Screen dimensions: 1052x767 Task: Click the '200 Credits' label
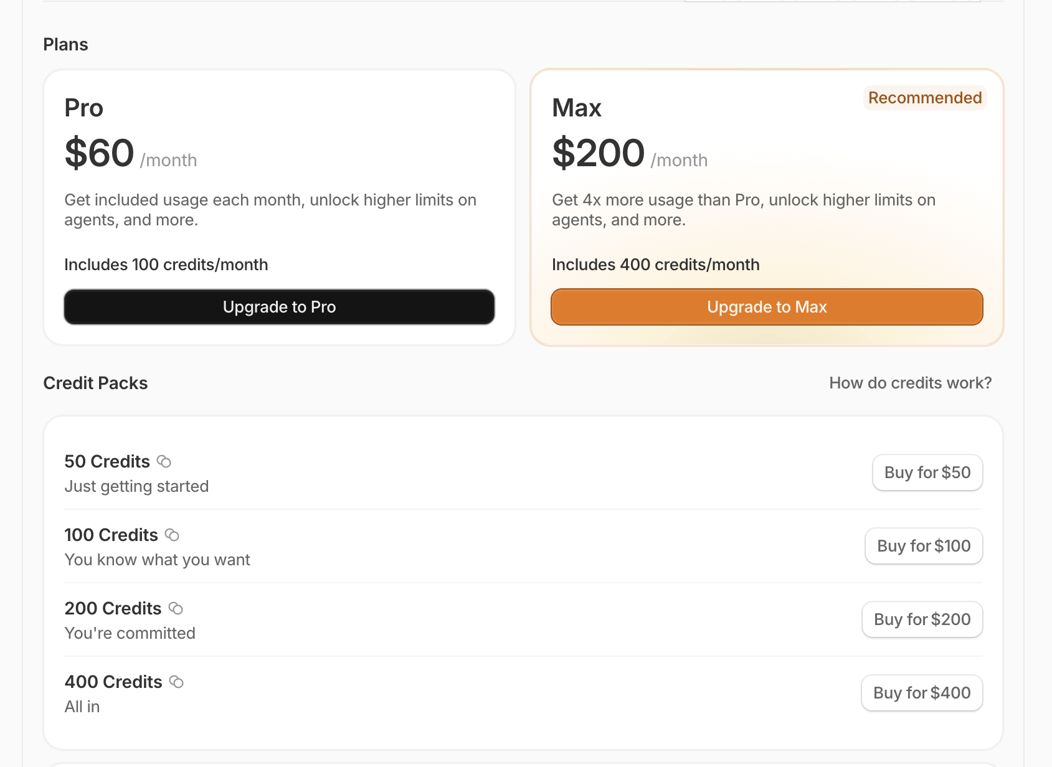tap(113, 609)
